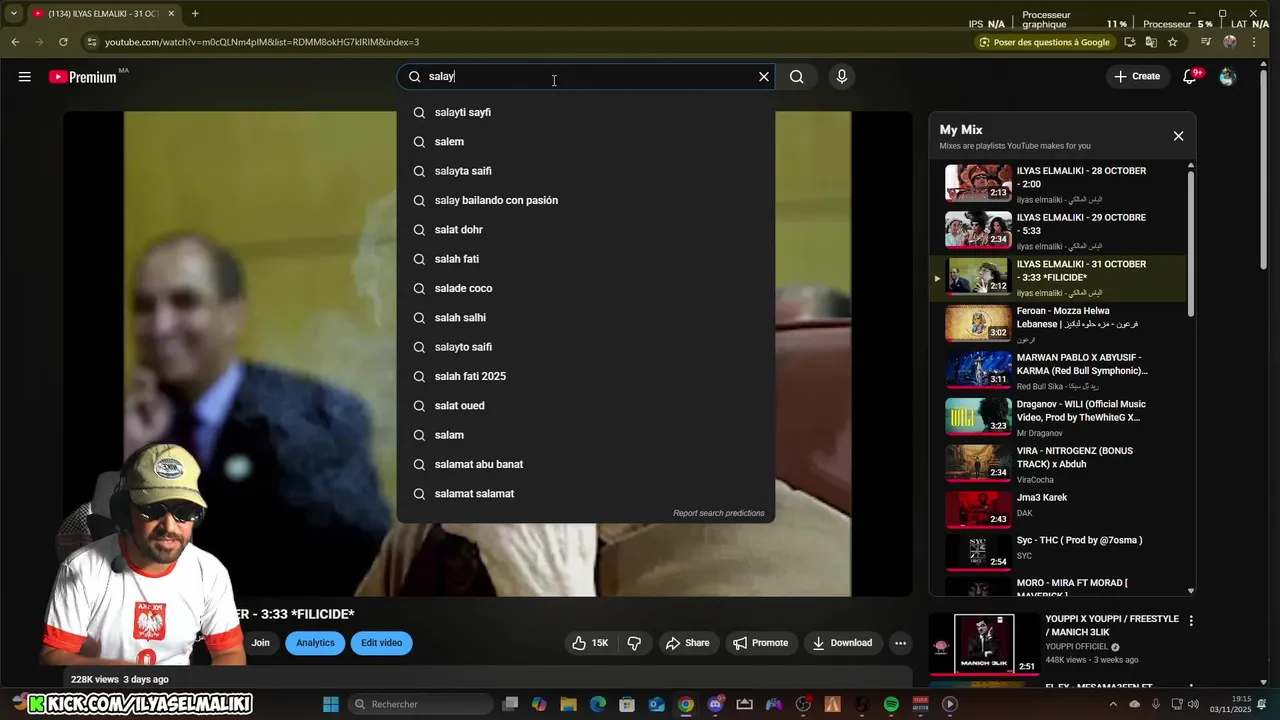
Task: Select the "salamat abu banat" suggestion
Action: (586, 464)
